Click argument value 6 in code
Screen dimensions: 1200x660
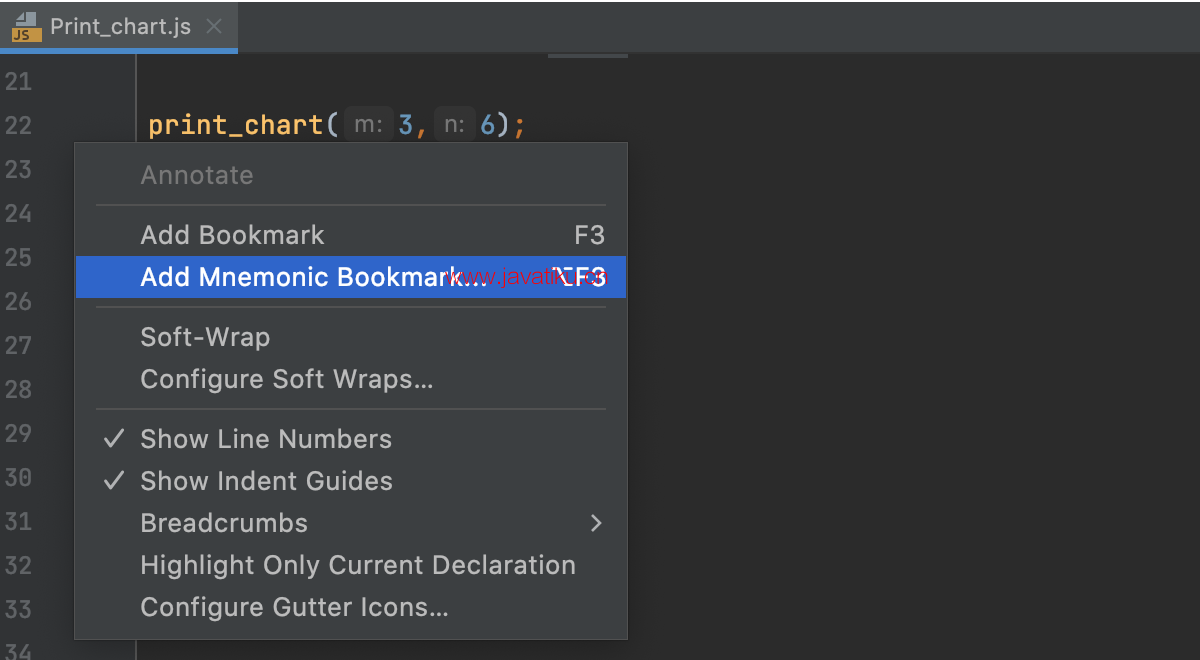tap(487, 126)
